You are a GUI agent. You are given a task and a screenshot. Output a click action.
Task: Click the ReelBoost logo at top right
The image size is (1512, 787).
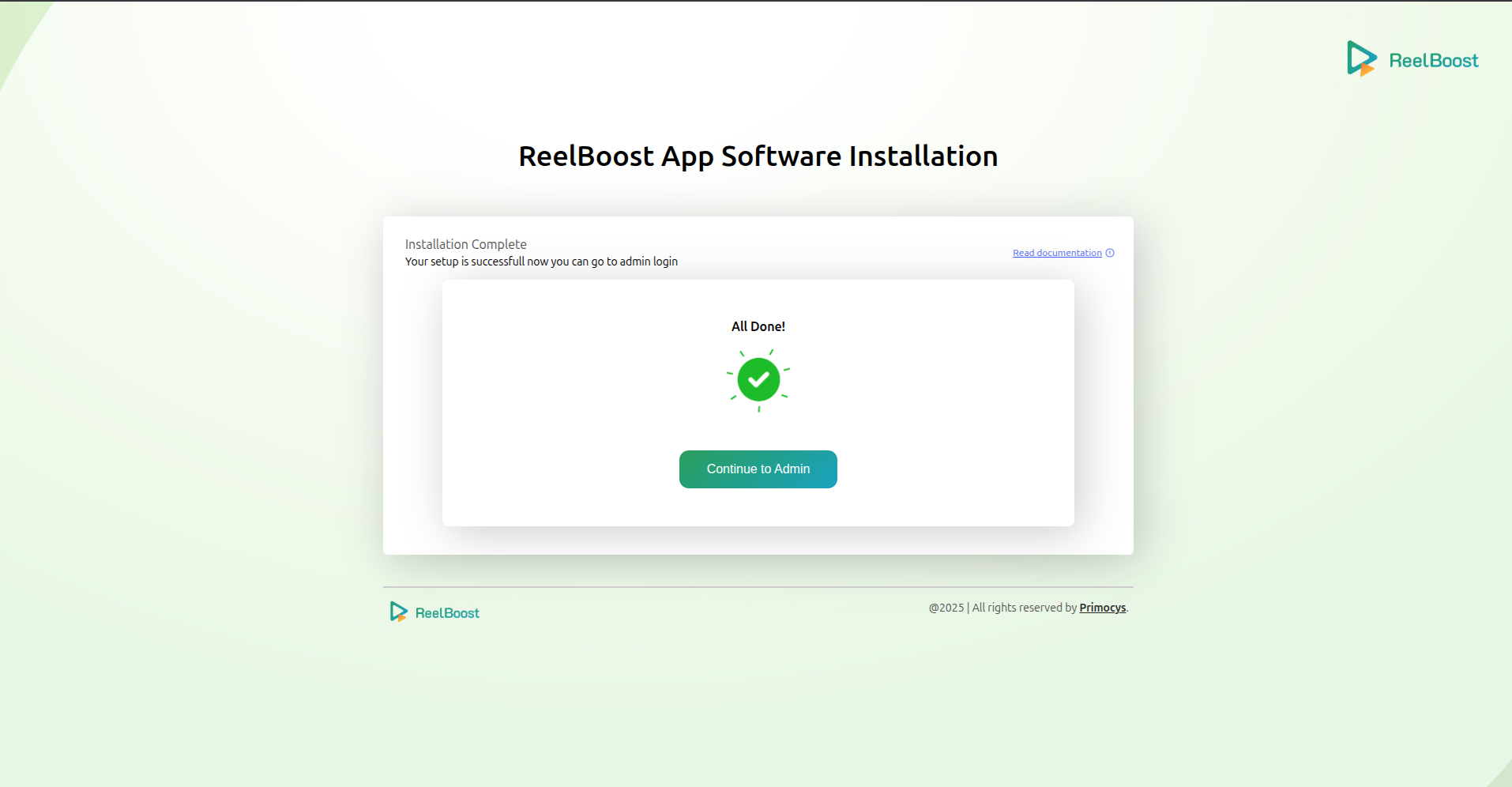point(1412,59)
